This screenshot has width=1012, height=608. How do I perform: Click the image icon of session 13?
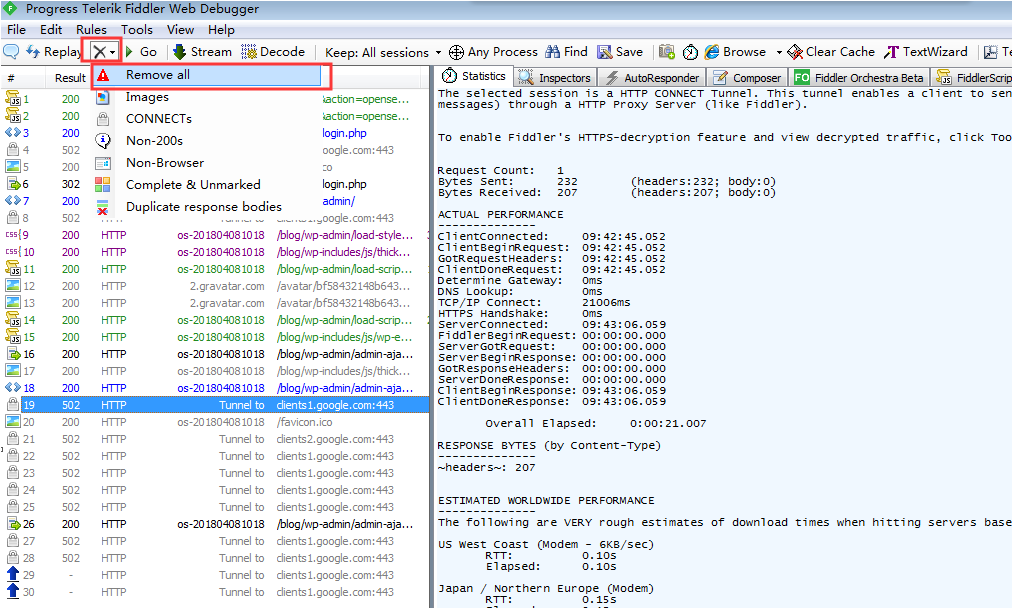[13, 303]
